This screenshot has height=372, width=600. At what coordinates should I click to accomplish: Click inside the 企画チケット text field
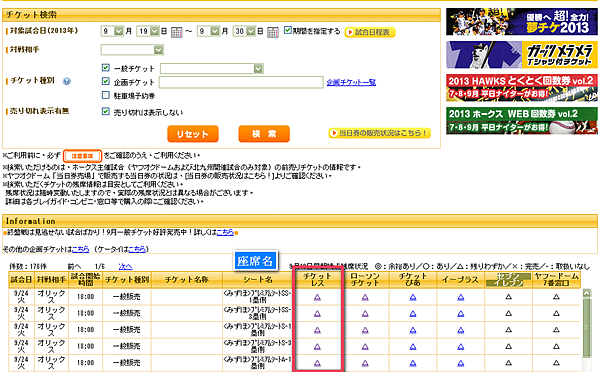241,82
